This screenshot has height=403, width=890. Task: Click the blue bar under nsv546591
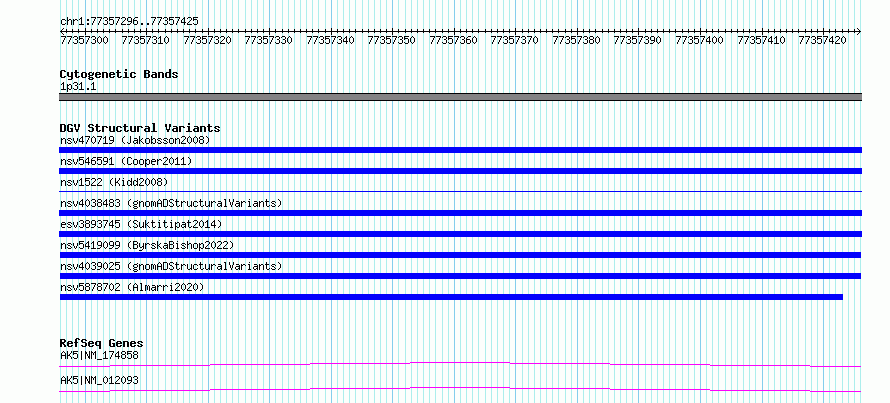[460, 171]
